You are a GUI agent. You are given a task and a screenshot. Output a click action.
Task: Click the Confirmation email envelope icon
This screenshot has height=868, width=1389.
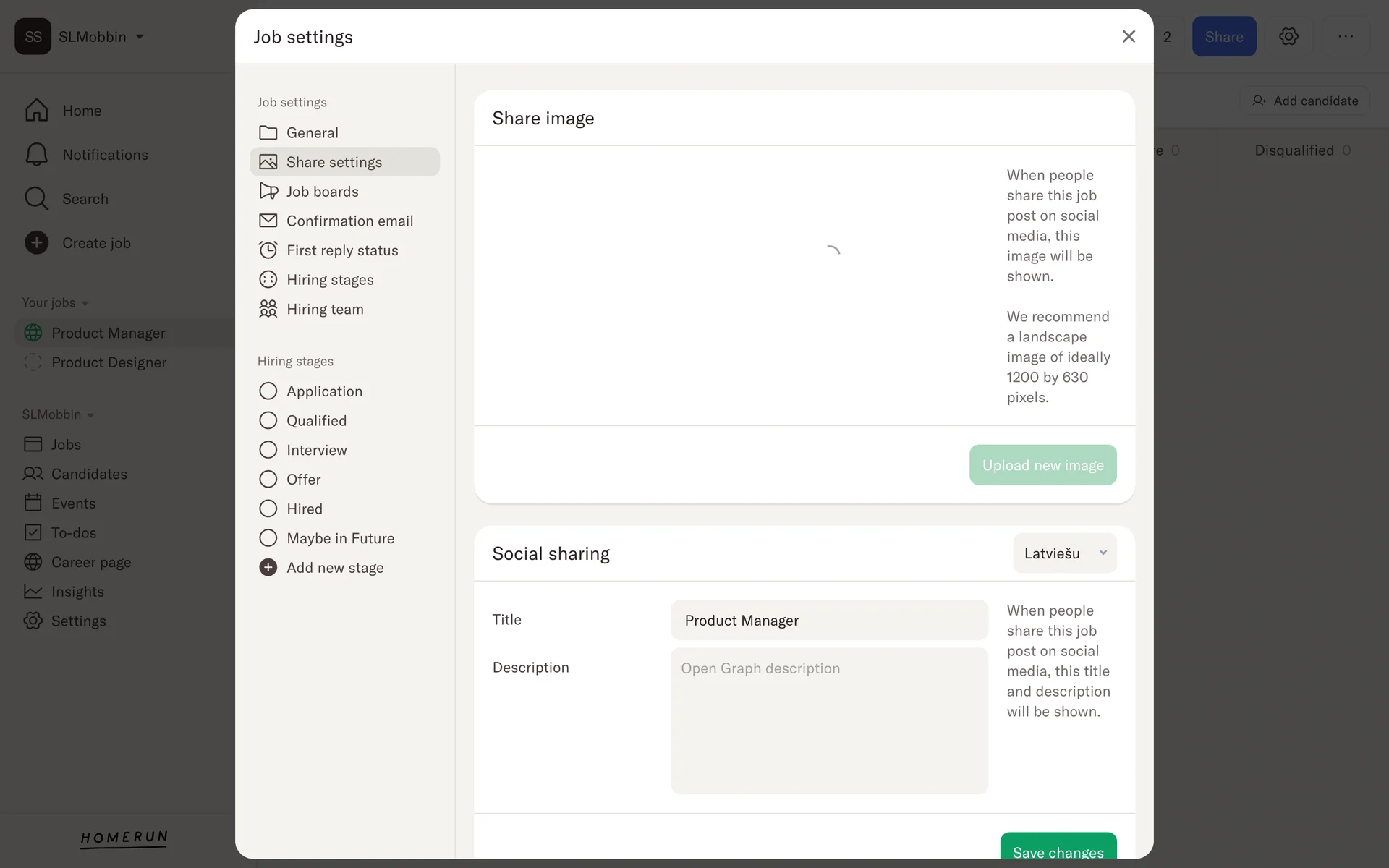point(268,221)
